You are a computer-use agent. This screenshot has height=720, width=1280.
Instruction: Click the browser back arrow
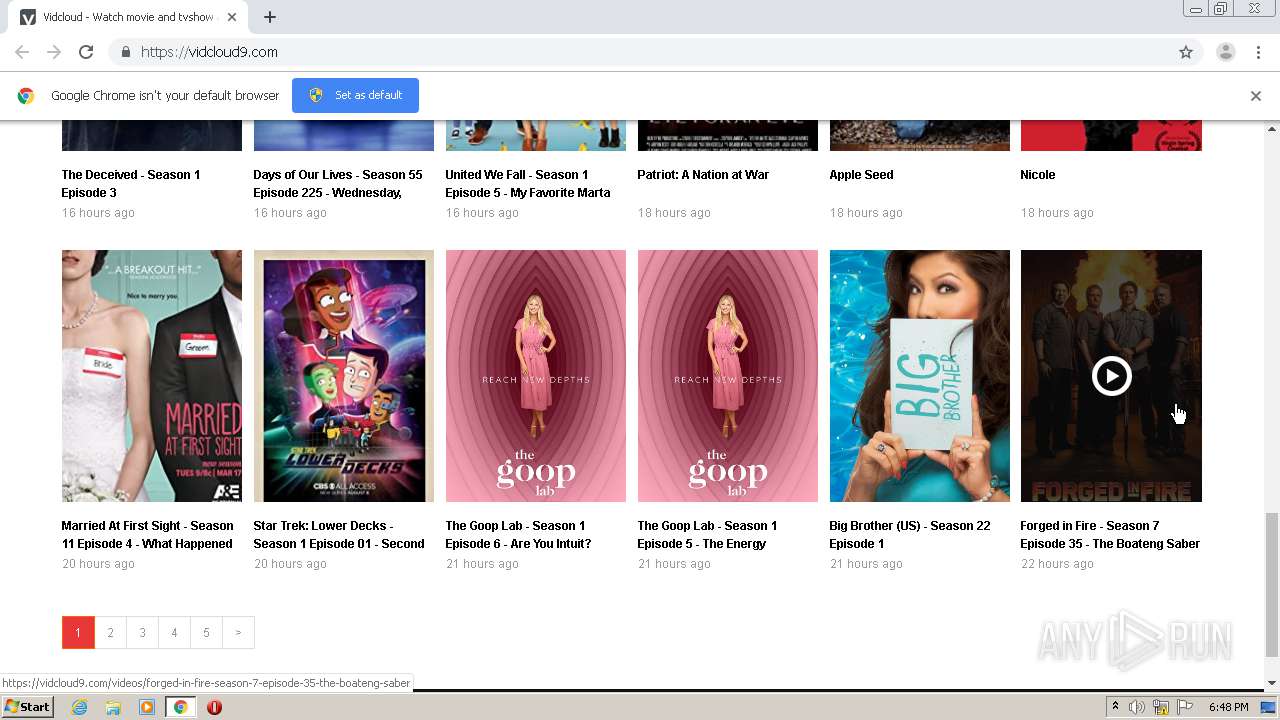click(22, 52)
